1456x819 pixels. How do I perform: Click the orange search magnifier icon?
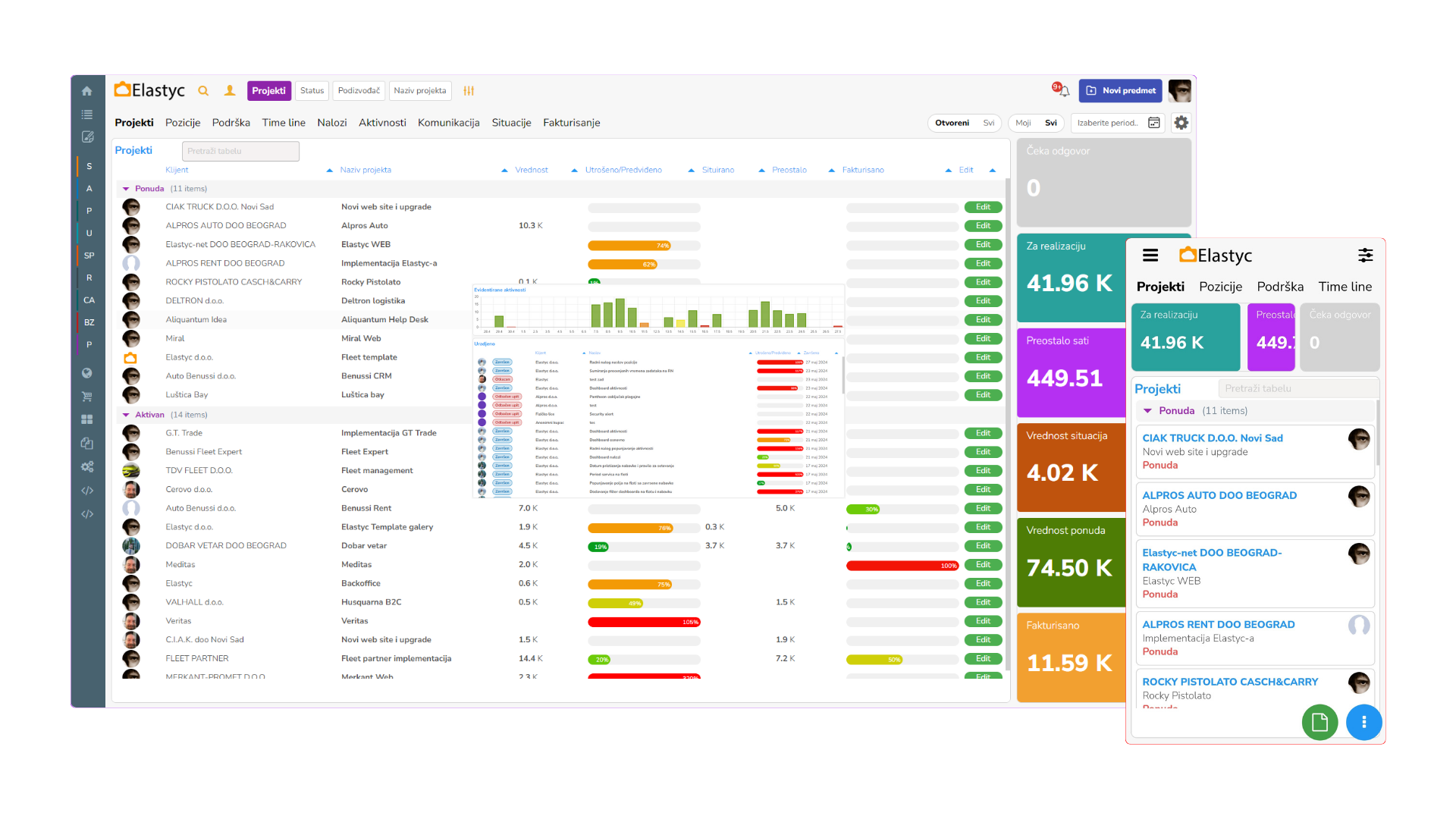203,91
